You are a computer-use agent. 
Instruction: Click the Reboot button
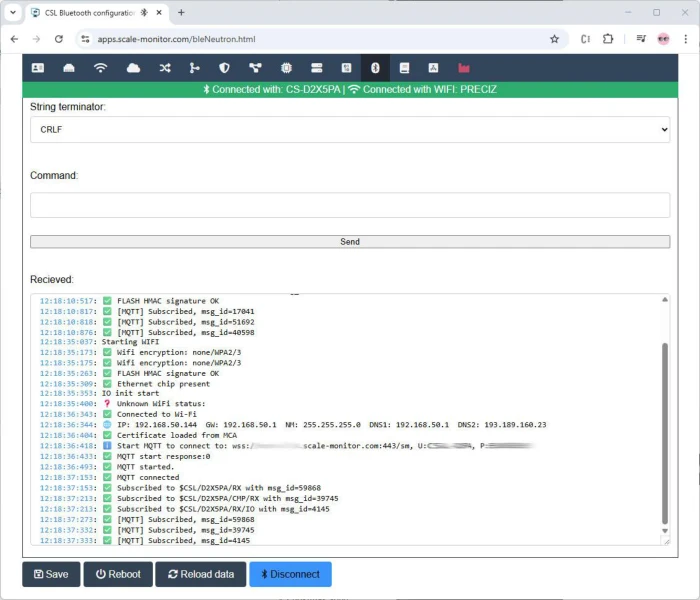point(118,574)
